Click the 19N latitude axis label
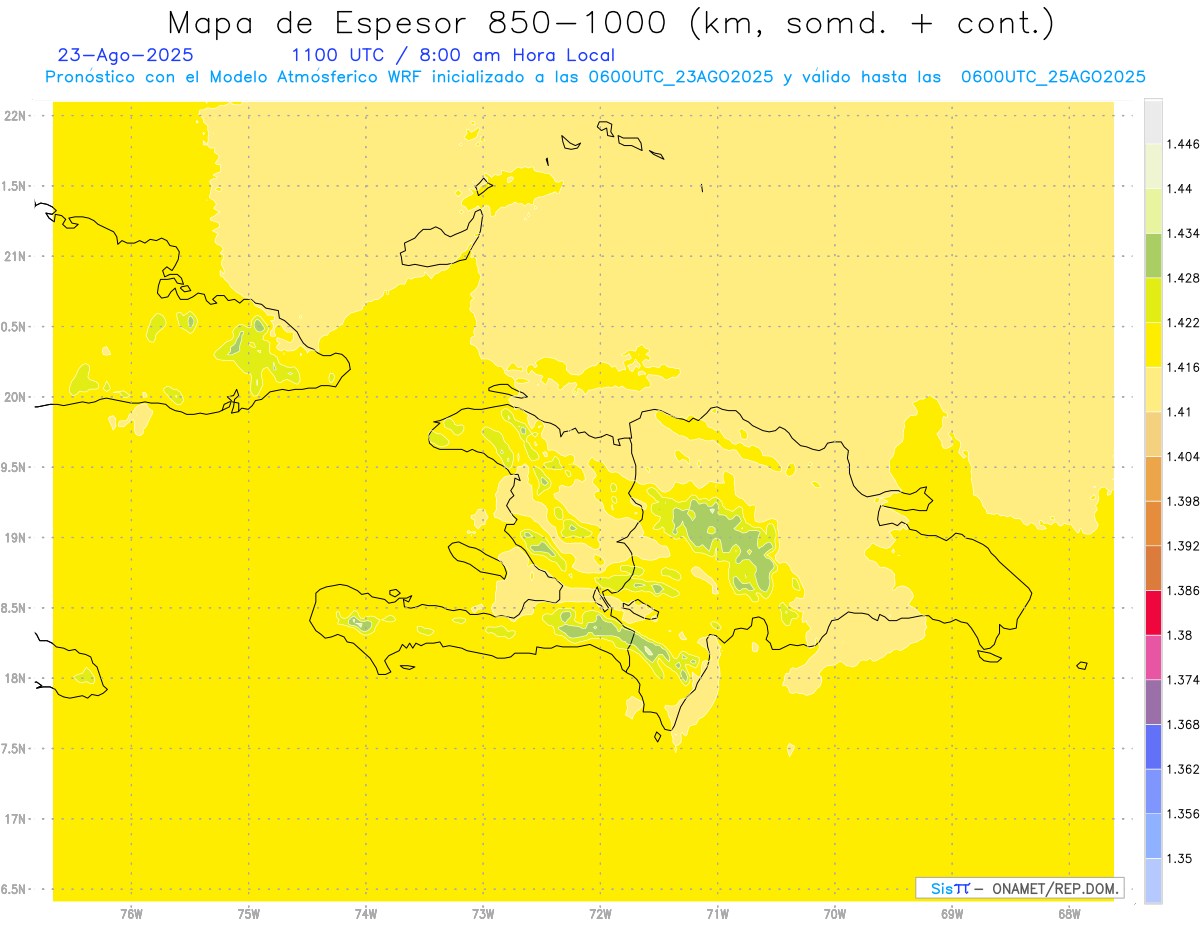The height and width of the screenshot is (927, 1200). point(16,538)
